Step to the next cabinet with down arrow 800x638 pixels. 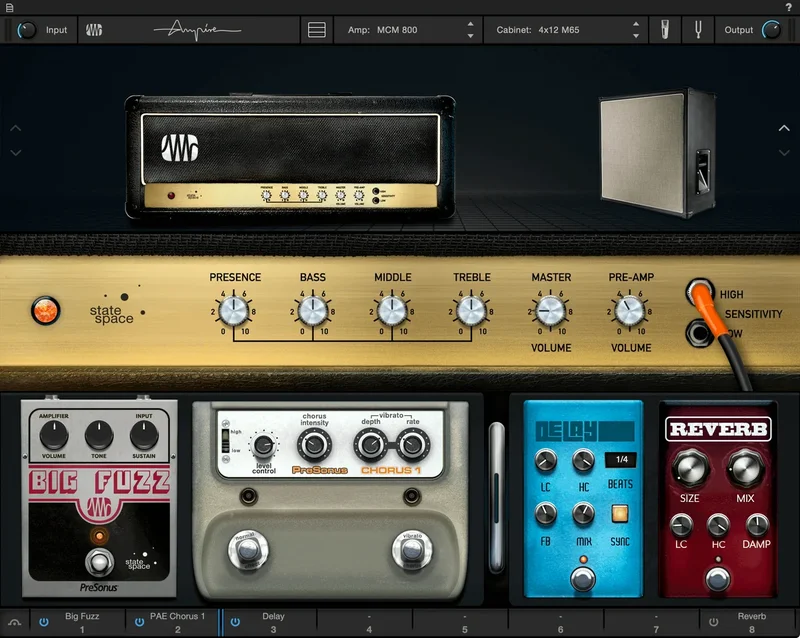click(636, 36)
